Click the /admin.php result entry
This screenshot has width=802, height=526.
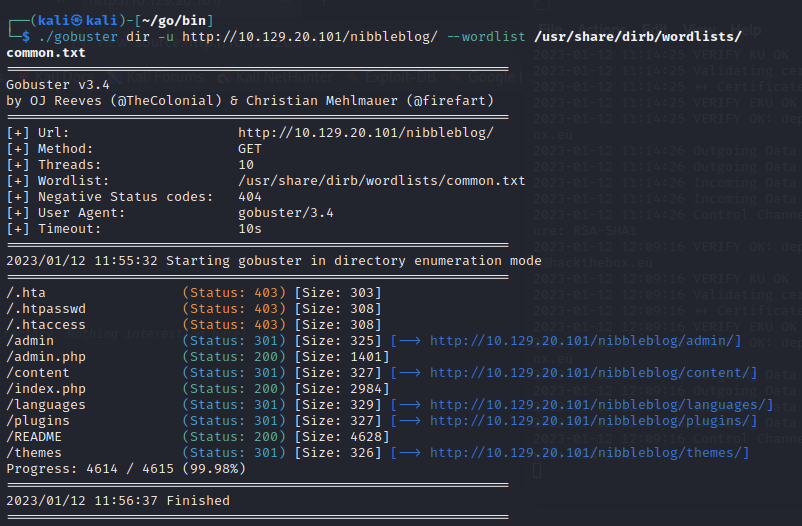[45, 357]
